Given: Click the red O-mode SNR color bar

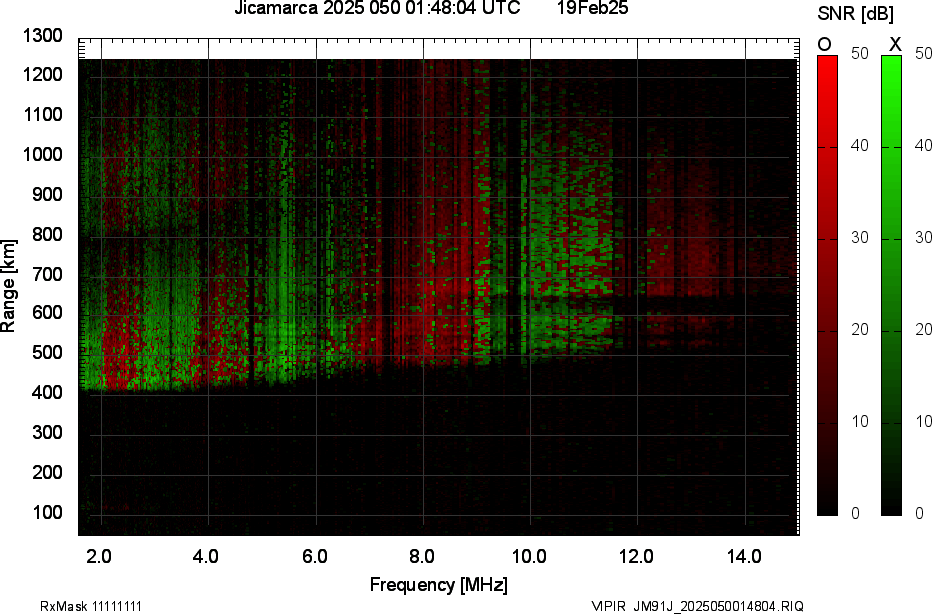Looking at the screenshot, I should (x=827, y=285).
